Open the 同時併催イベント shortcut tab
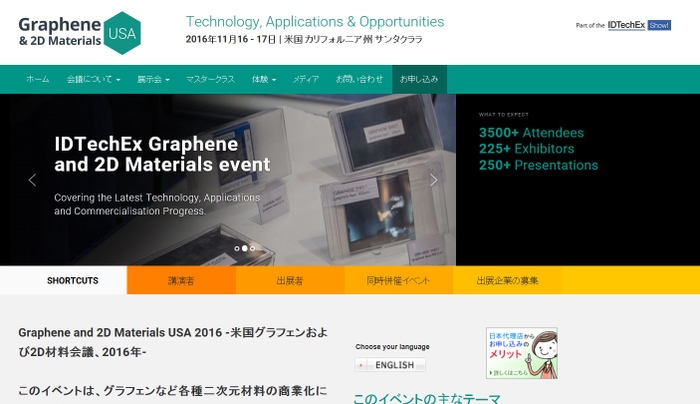This screenshot has width=700, height=404. pos(398,280)
